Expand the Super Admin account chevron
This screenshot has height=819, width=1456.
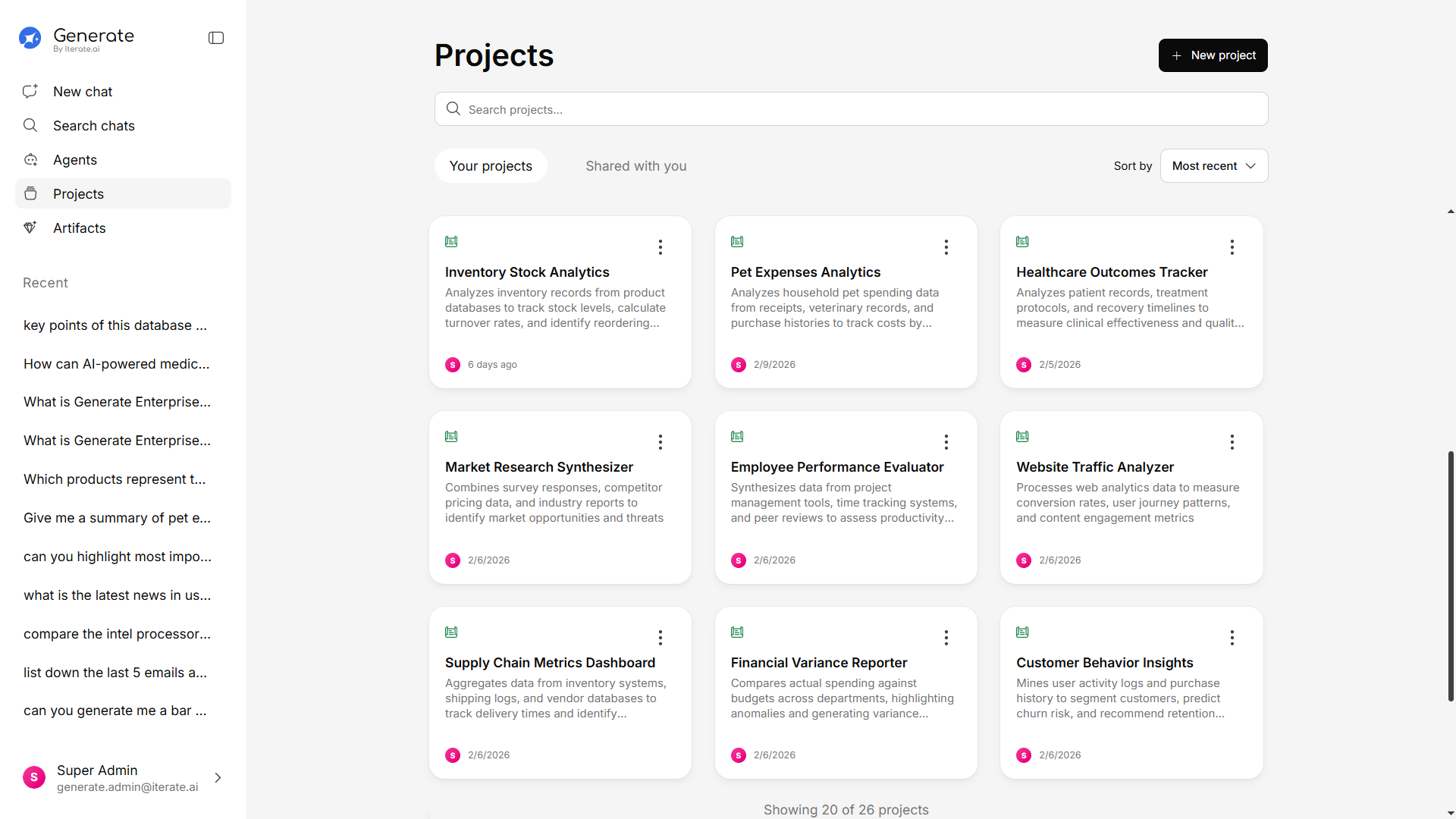coord(218,778)
